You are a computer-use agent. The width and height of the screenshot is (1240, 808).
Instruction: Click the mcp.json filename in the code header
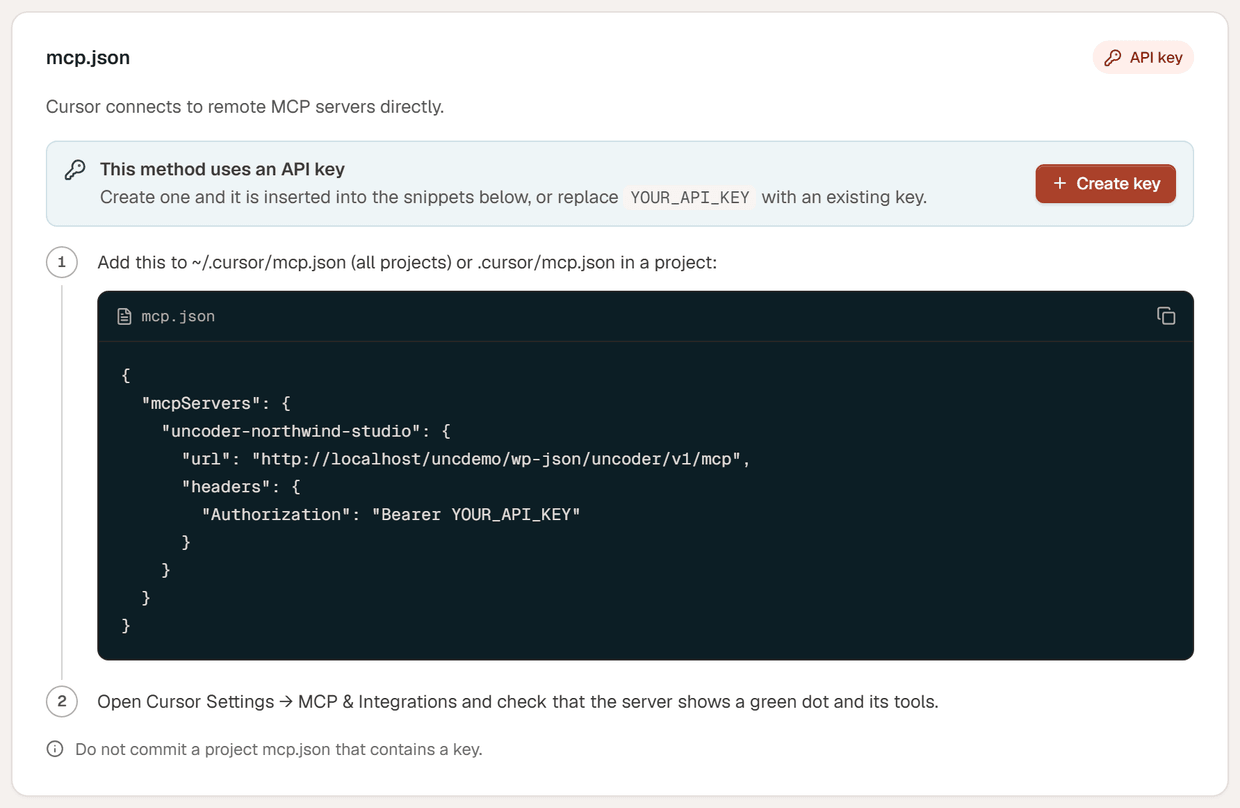pos(178,316)
